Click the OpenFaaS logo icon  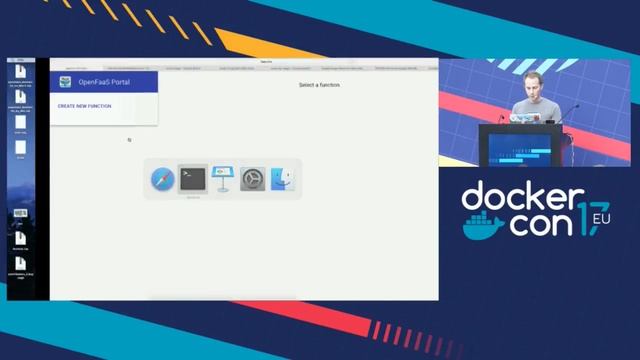tap(65, 82)
